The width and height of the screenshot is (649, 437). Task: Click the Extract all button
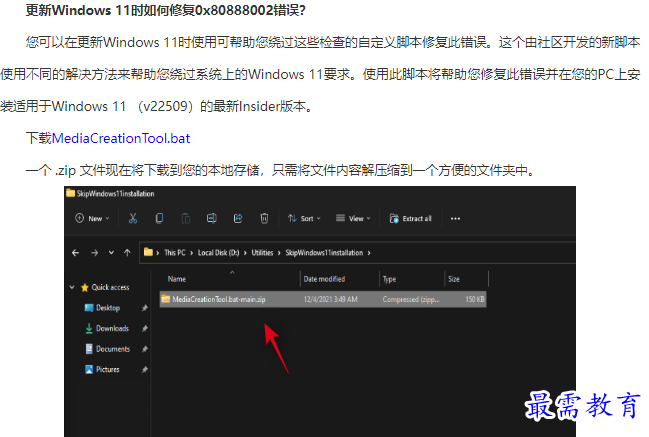tap(411, 218)
